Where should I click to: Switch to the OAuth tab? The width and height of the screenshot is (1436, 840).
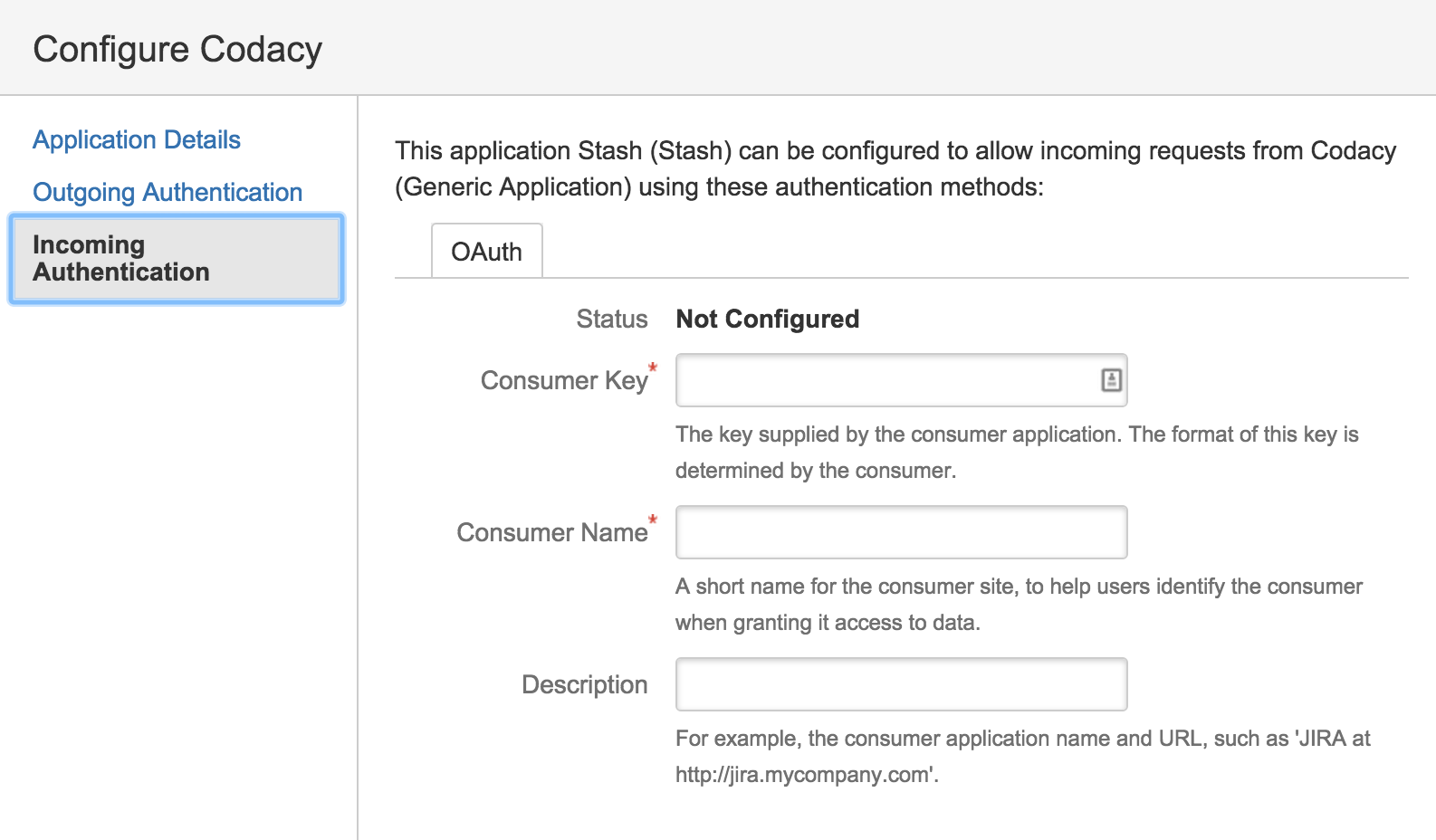coord(486,252)
